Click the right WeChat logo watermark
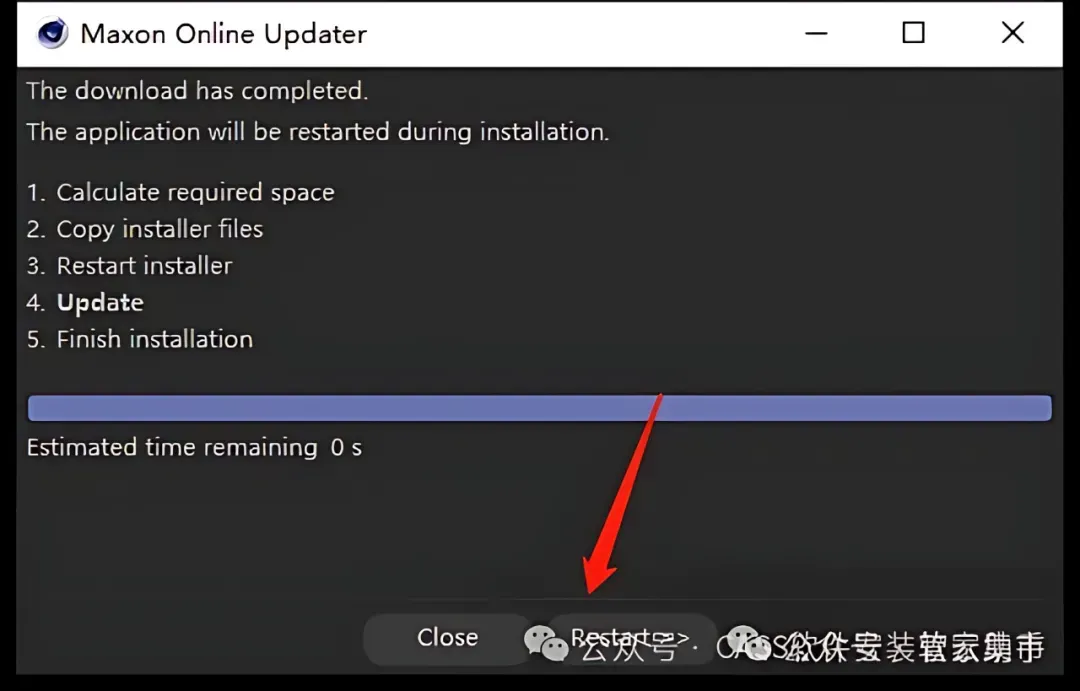The width and height of the screenshot is (1080, 691). tap(749, 642)
